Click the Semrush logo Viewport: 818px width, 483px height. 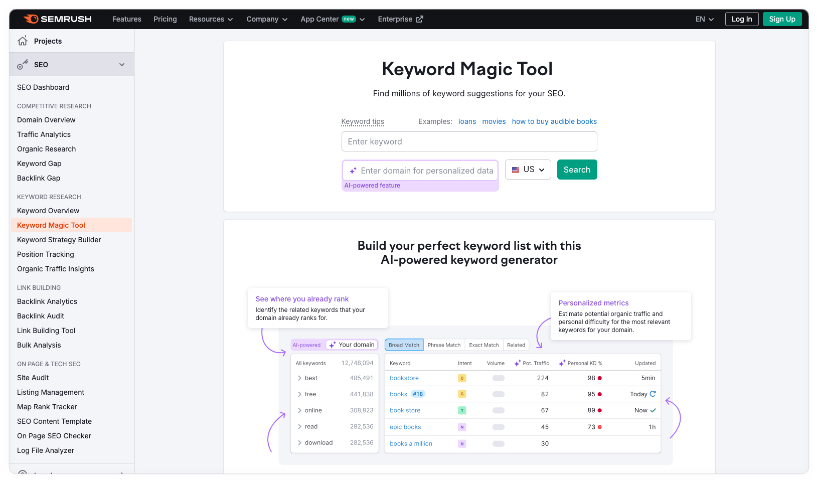57,19
